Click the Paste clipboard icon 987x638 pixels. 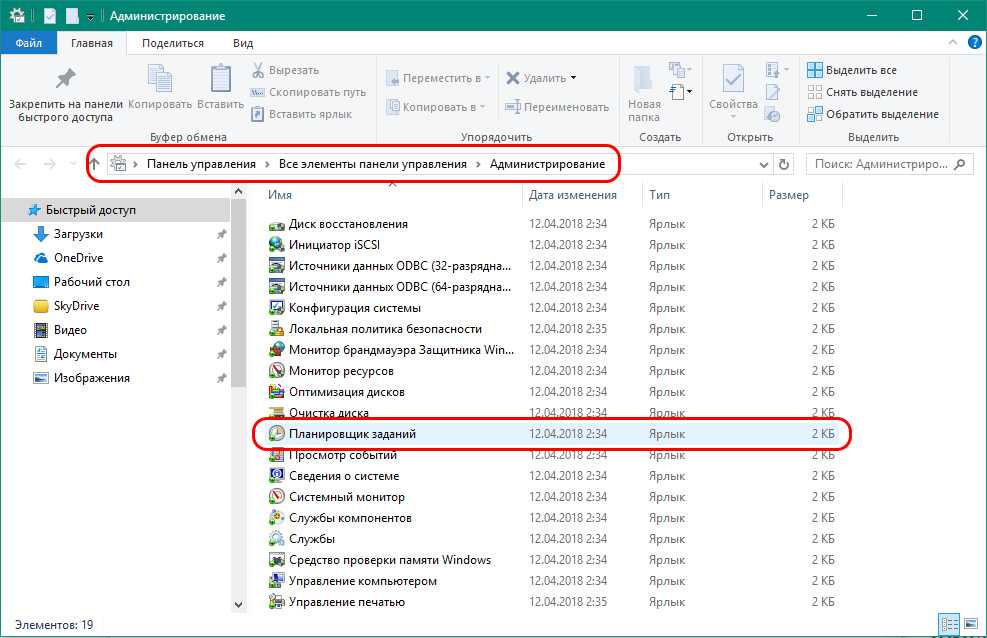pyautogui.click(x=220, y=79)
